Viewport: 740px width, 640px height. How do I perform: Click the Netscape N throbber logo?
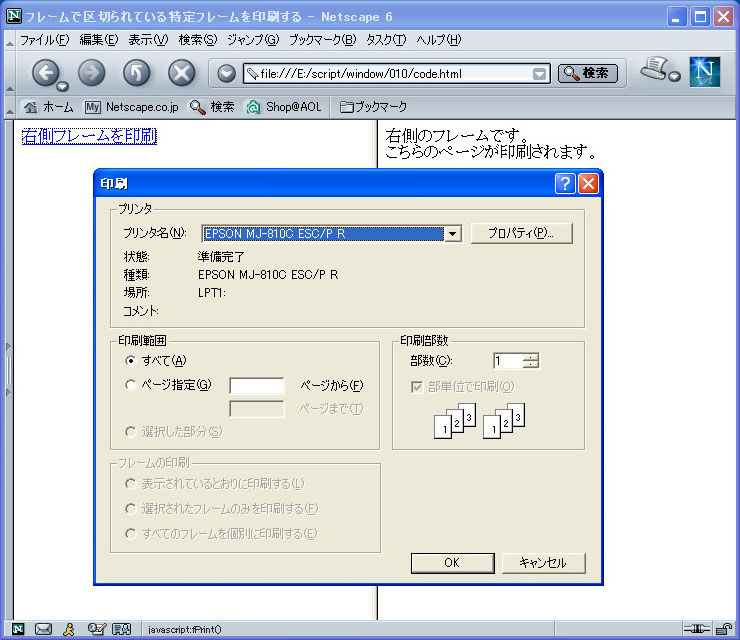click(x=705, y=72)
